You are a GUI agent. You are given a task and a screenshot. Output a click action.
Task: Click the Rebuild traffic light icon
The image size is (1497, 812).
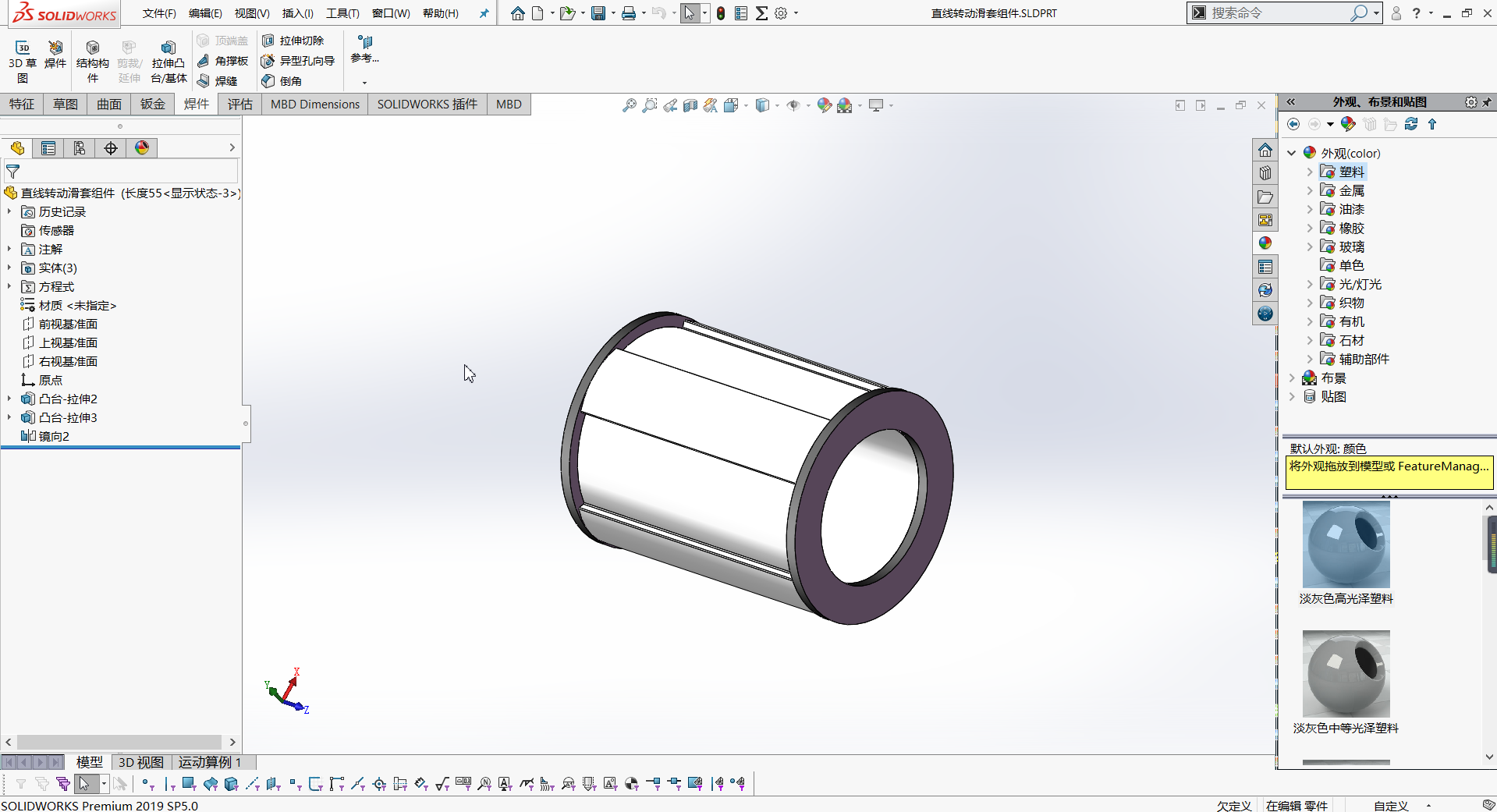721,13
